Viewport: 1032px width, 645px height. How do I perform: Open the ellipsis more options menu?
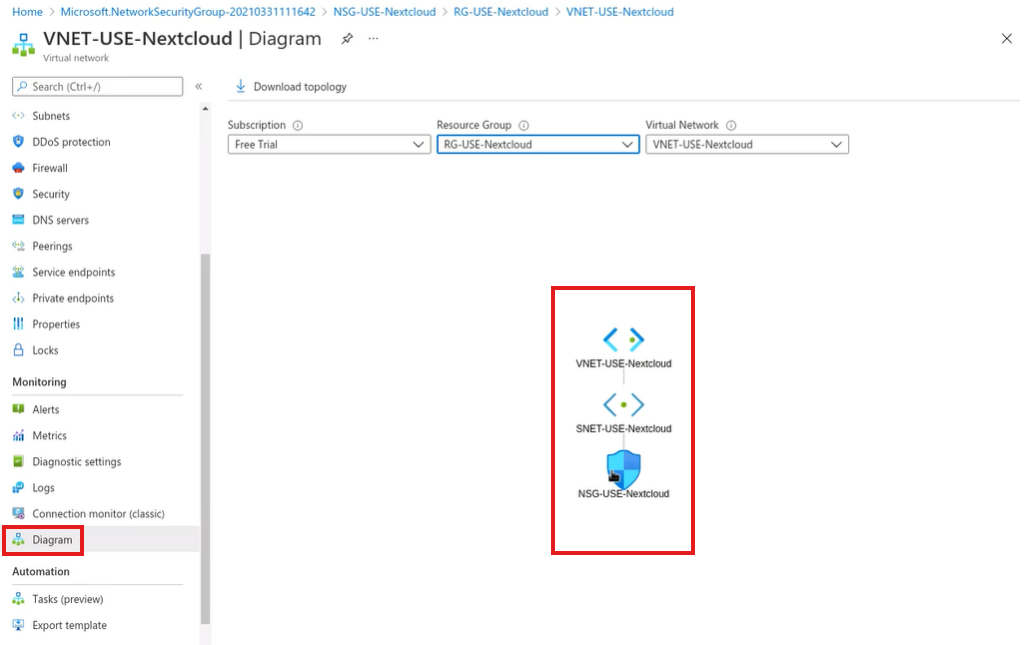pos(373,38)
